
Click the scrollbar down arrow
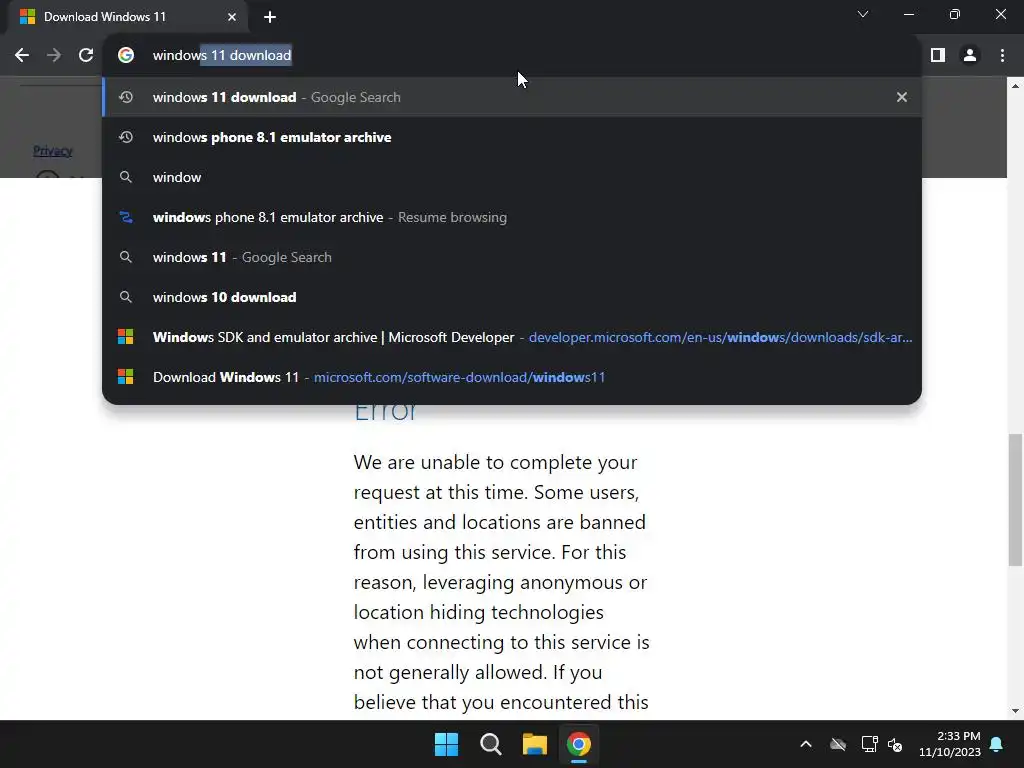(x=1016, y=711)
